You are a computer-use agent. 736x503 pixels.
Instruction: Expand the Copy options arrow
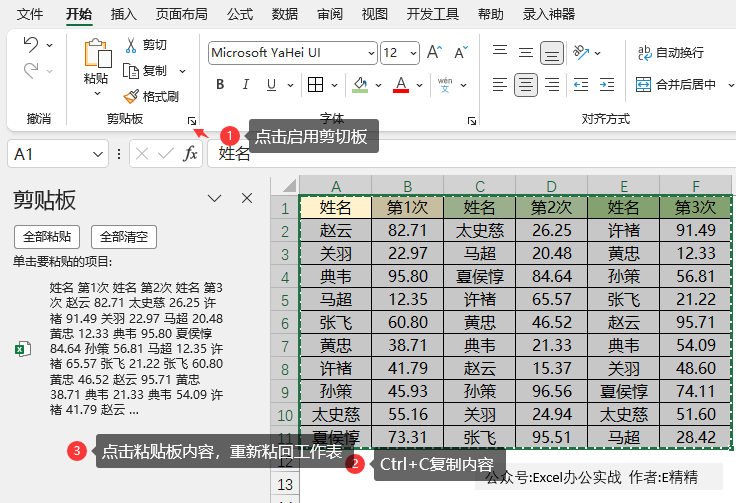click(182, 71)
